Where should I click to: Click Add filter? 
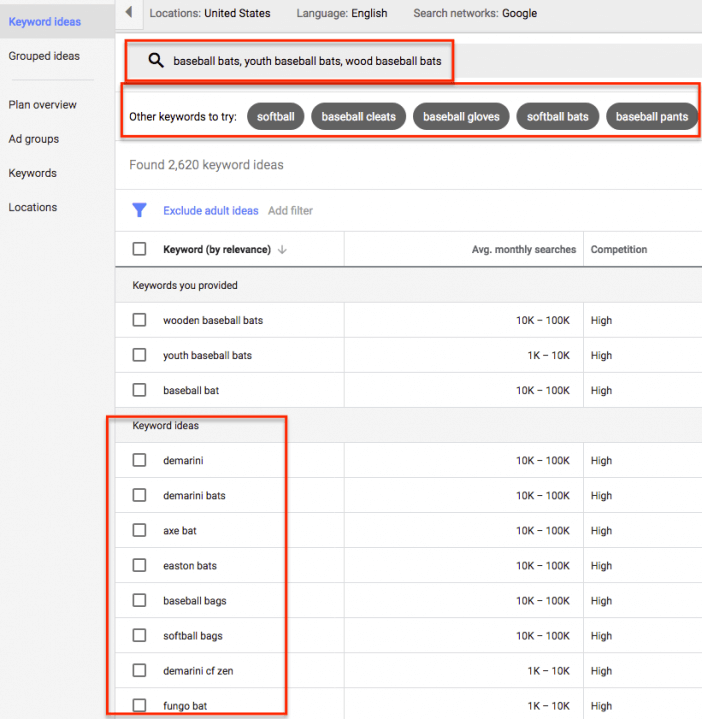[290, 210]
